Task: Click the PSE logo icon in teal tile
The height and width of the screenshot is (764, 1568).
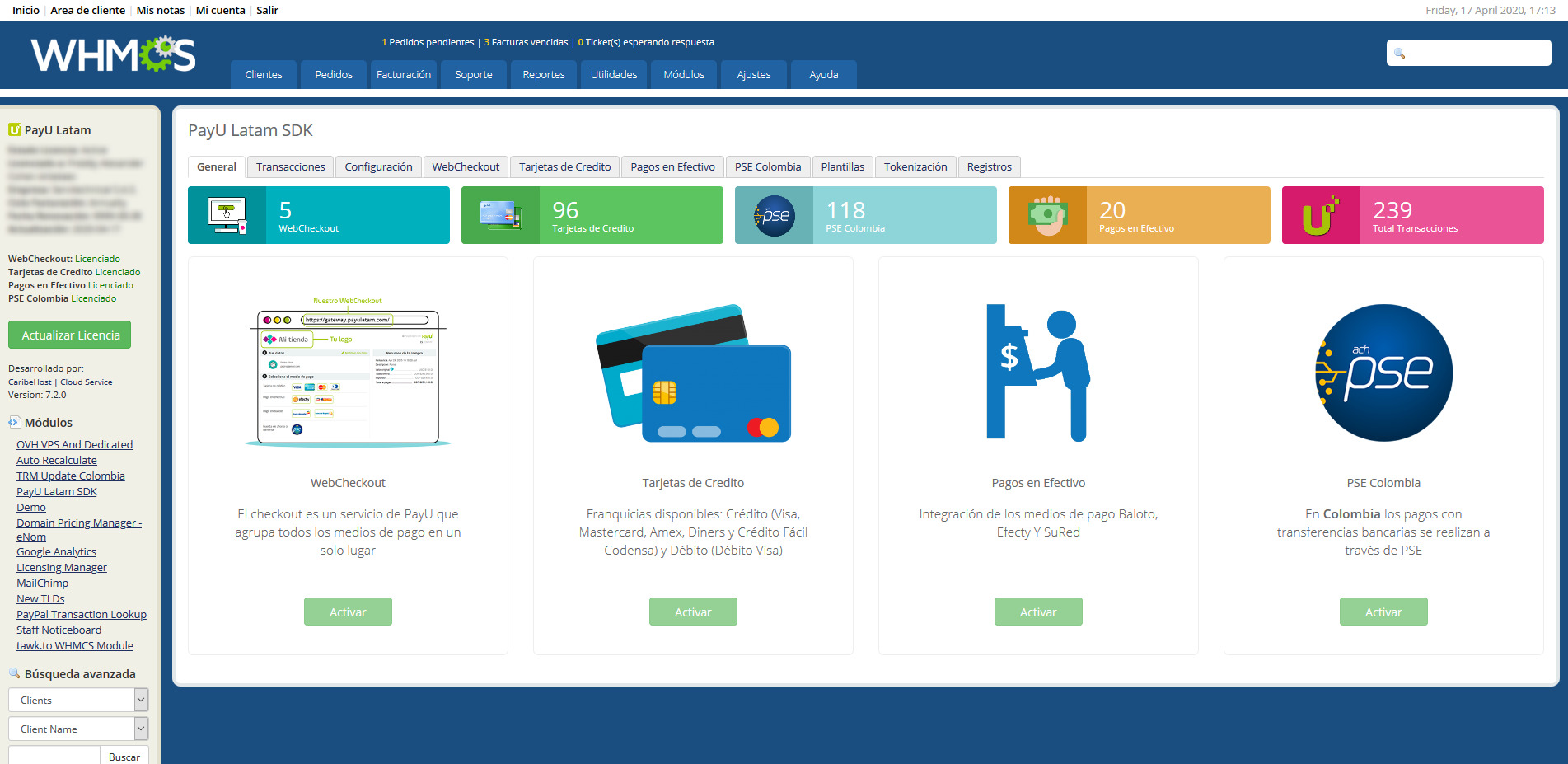Action: (774, 215)
